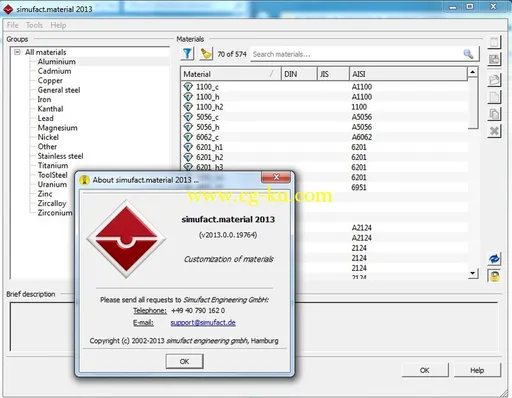The height and width of the screenshot is (398, 512).
Task: Select the Iron group
Action: click(44, 99)
